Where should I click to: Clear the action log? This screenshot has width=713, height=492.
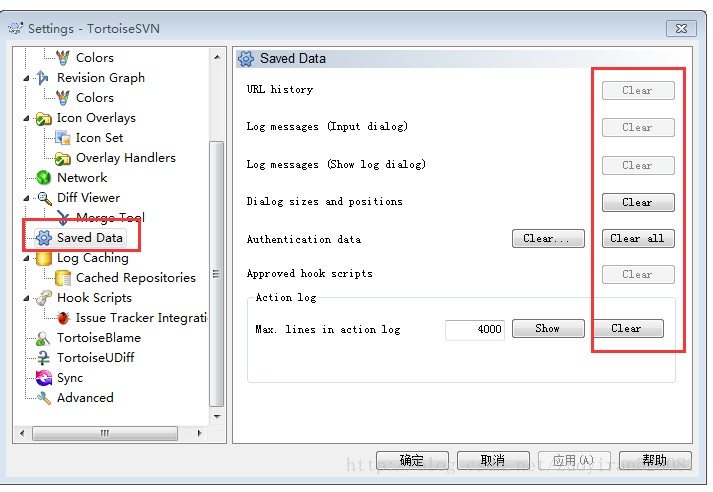tap(627, 328)
